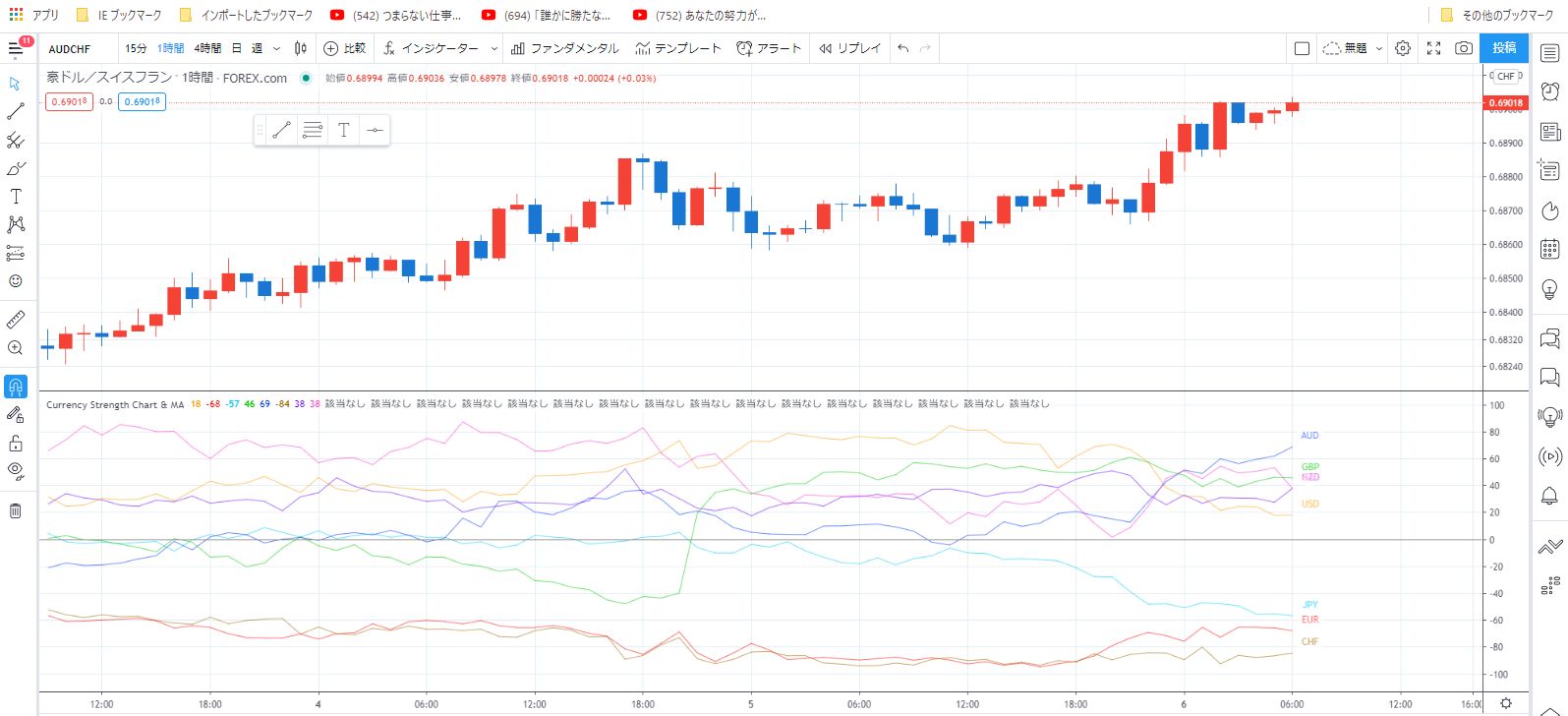This screenshot has width=1568, height=716.
Task: Open the アラート alert menu
Action: (x=769, y=48)
